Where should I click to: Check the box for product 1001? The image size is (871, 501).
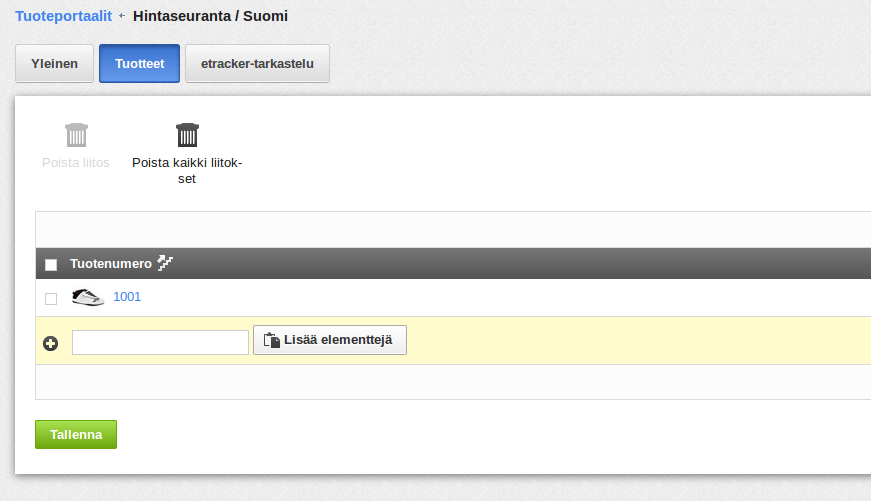[x=51, y=299]
